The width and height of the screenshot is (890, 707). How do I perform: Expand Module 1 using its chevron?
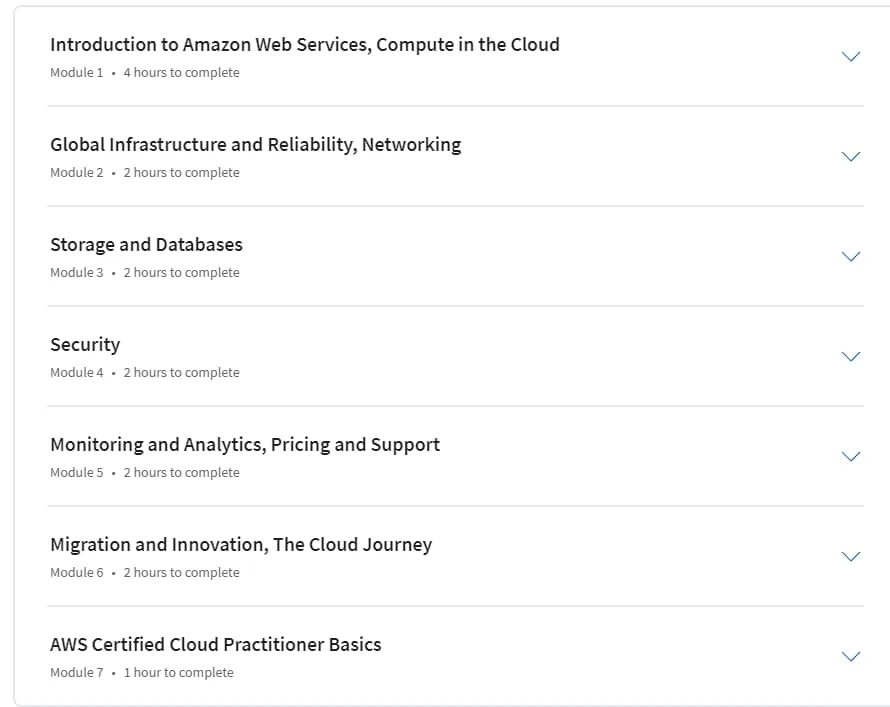pos(850,56)
